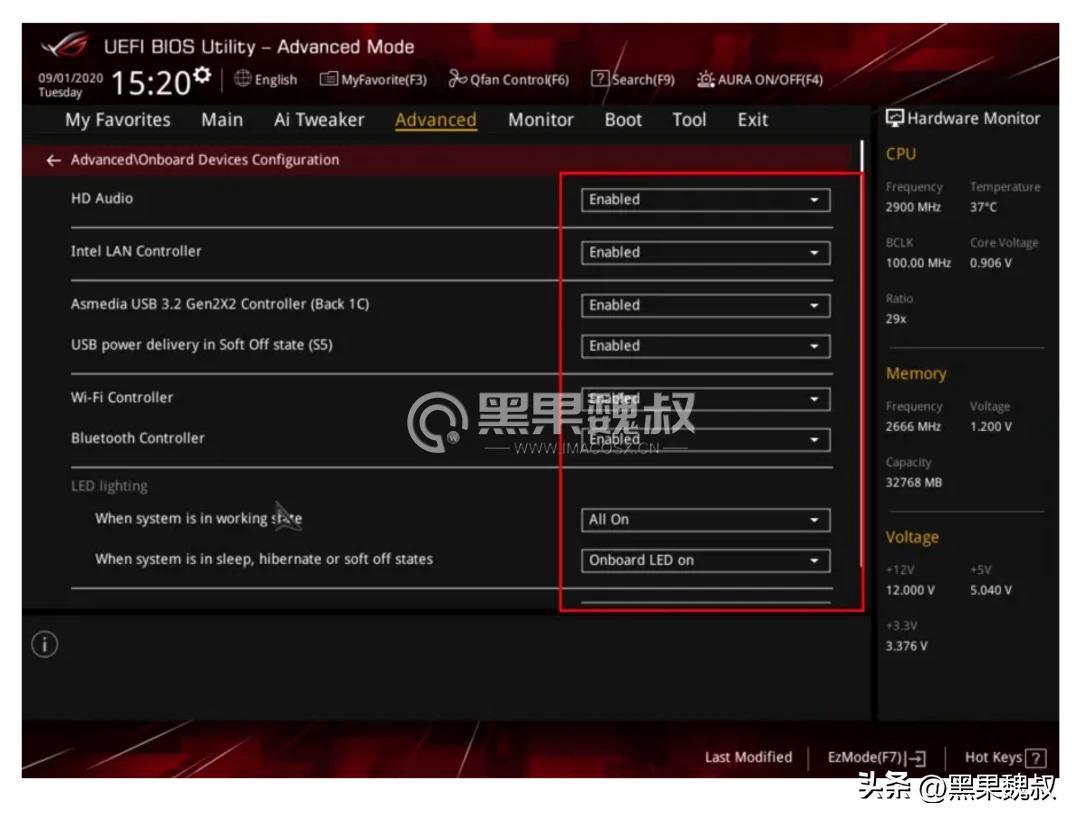Disable USB power delivery in Soft Off state
This screenshot has height=824, width=1080.
705,345
